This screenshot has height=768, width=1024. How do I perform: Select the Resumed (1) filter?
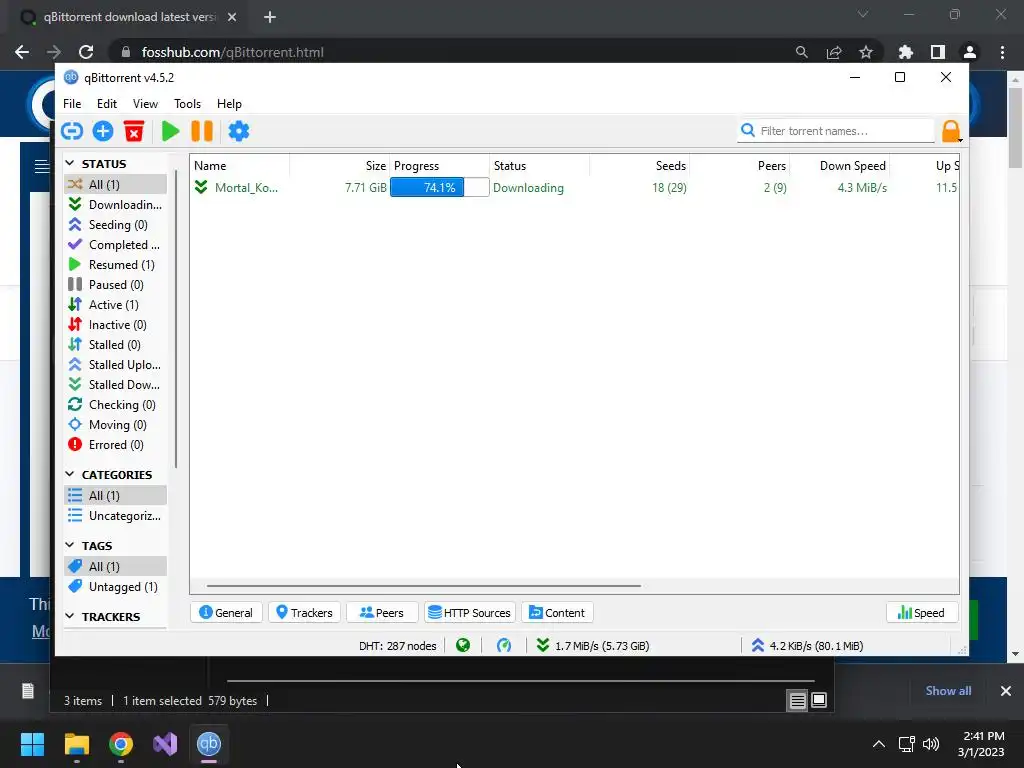click(116, 264)
